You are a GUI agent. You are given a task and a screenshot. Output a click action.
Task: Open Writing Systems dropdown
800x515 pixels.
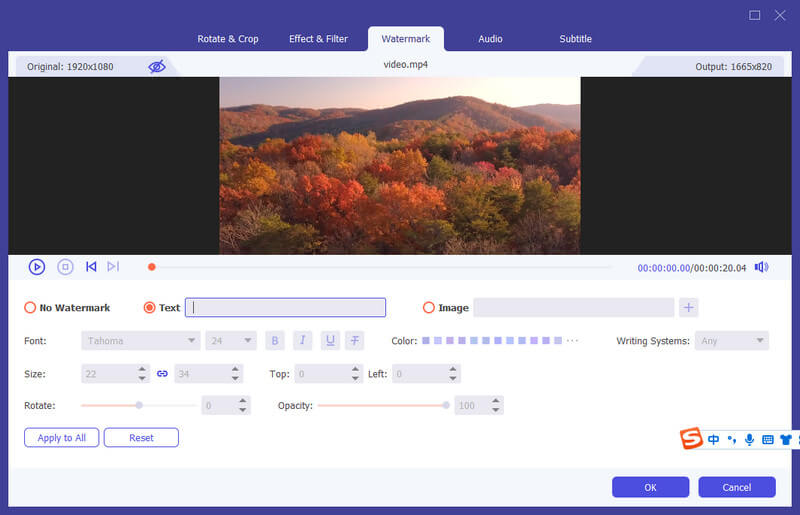732,340
